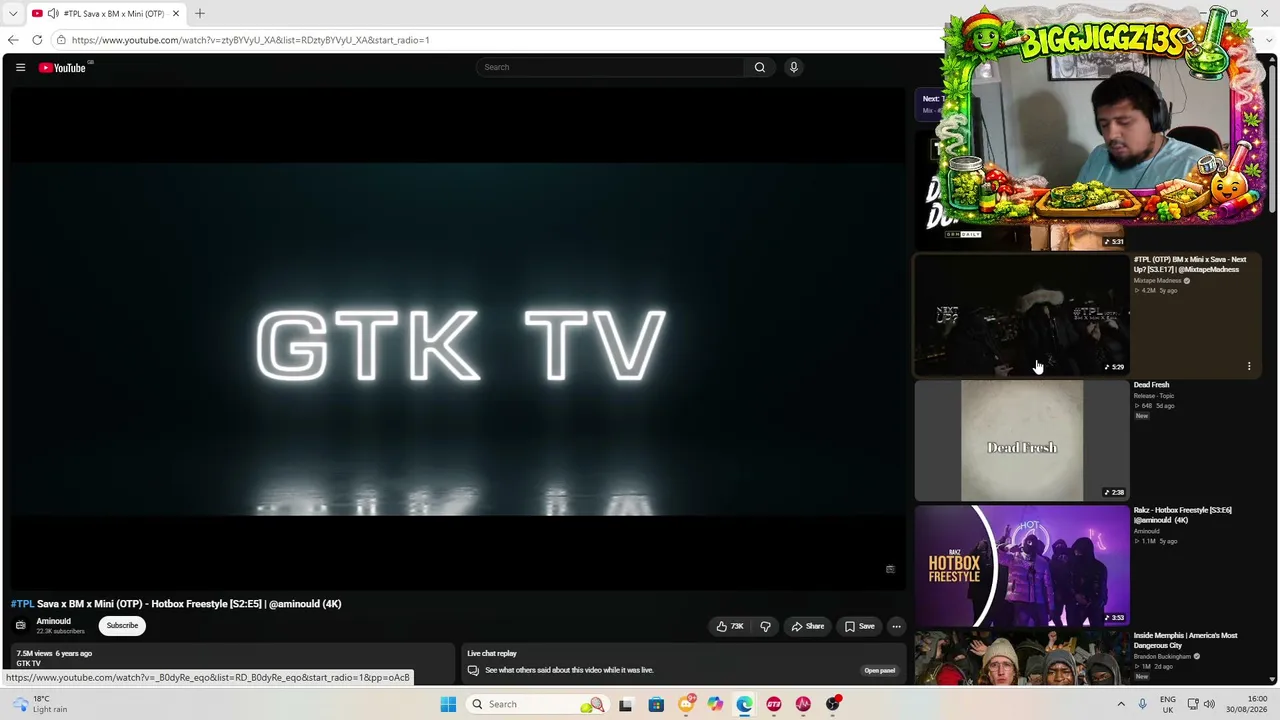This screenshot has width=1280, height=720.
Task: Open the network icon in the tray
Action: coord(1192,704)
